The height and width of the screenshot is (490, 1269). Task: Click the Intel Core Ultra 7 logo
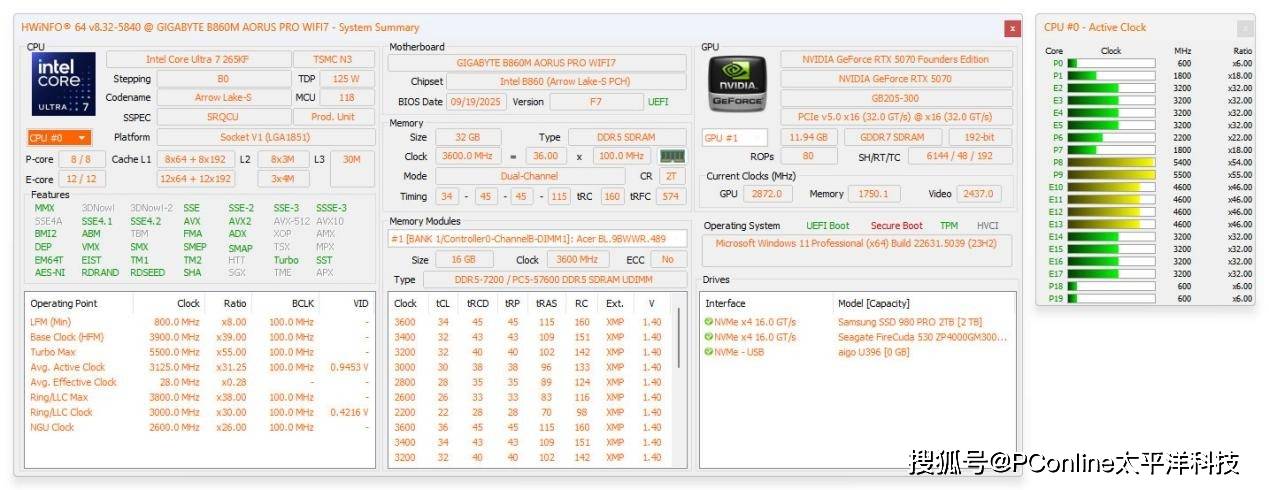65,83
